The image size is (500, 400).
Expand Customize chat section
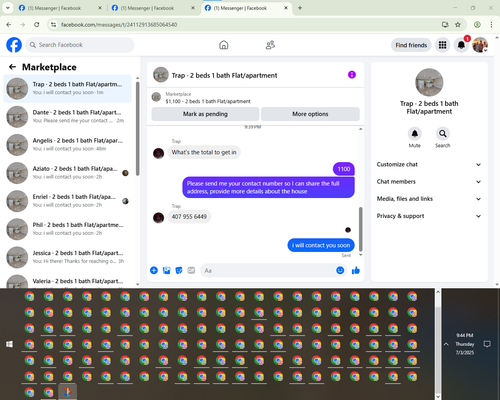click(x=429, y=164)
